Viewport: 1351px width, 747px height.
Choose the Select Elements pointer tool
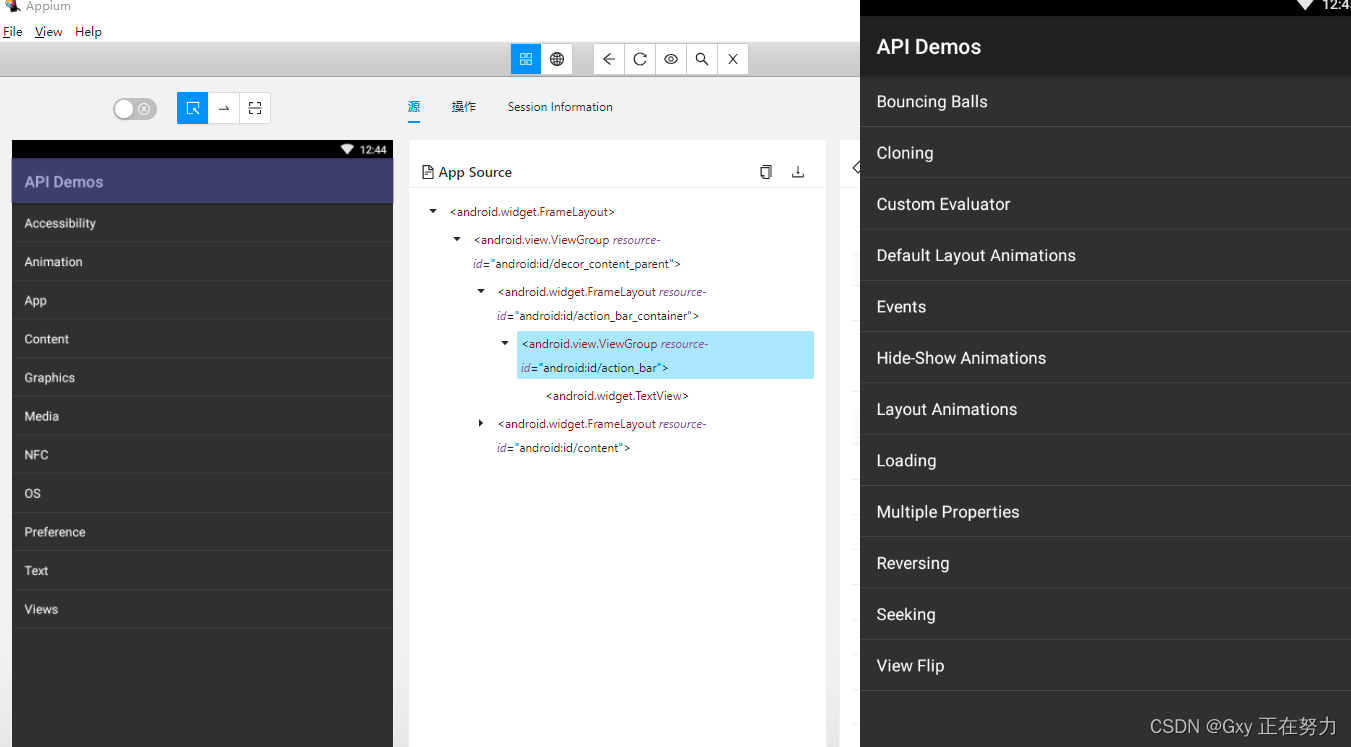click(x=193, y=108)
